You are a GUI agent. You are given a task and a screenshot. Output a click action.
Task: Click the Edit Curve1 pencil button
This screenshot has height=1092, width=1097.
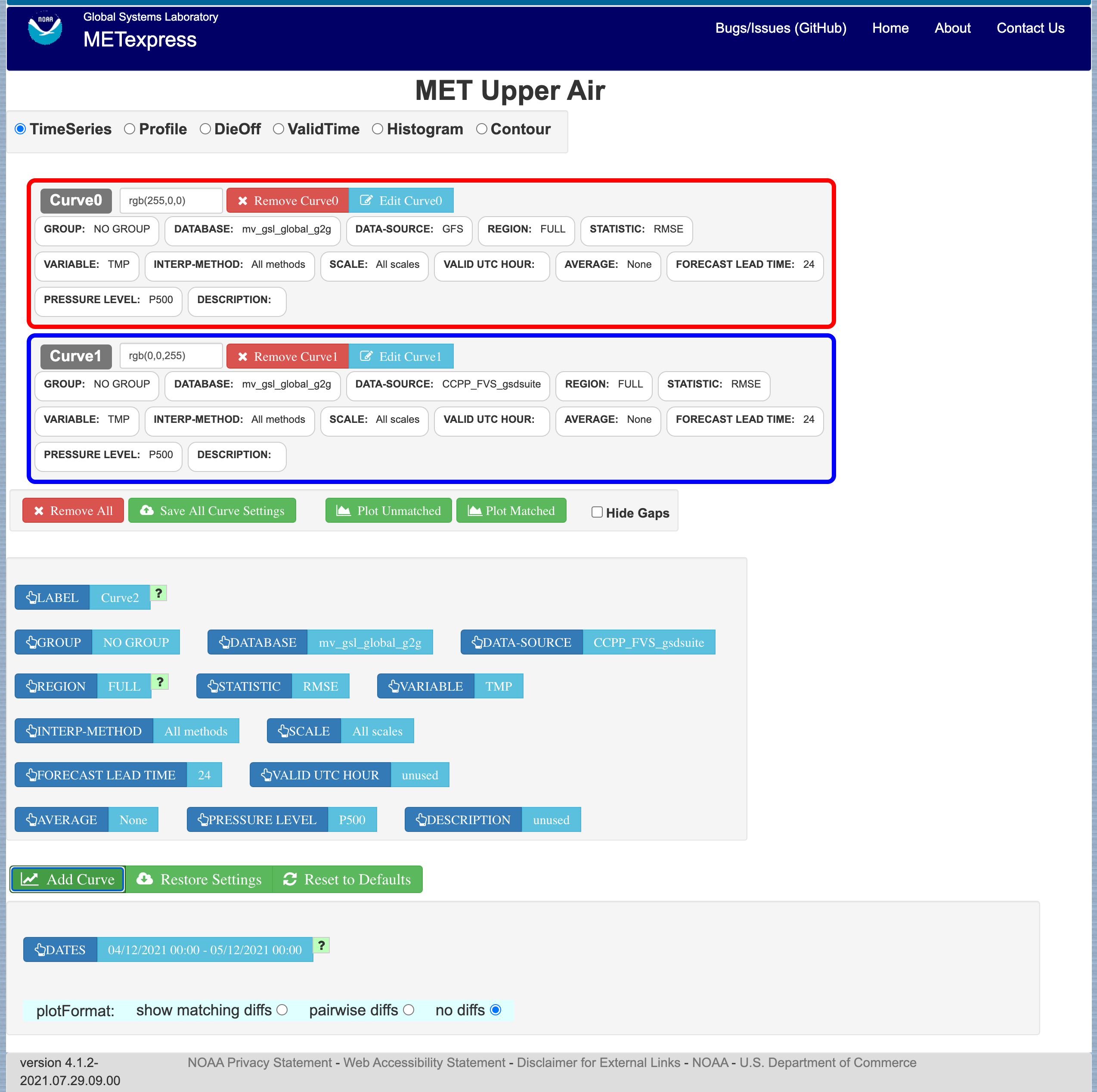click(x=401, y=356)
